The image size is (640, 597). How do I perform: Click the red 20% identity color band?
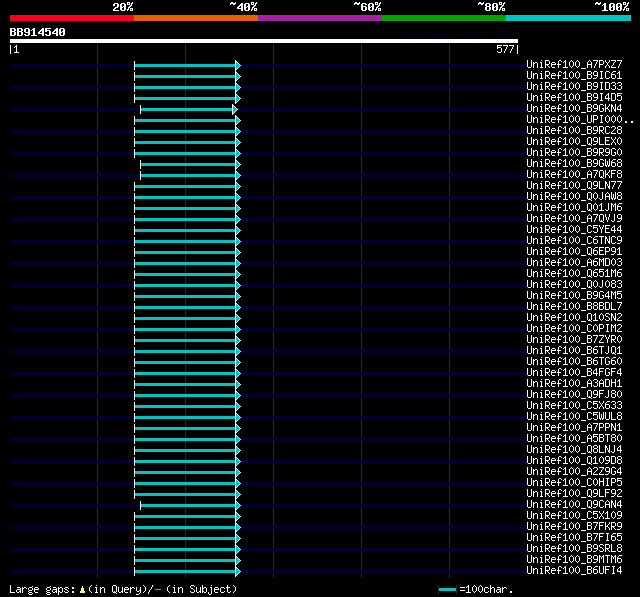tap(72, 18)
